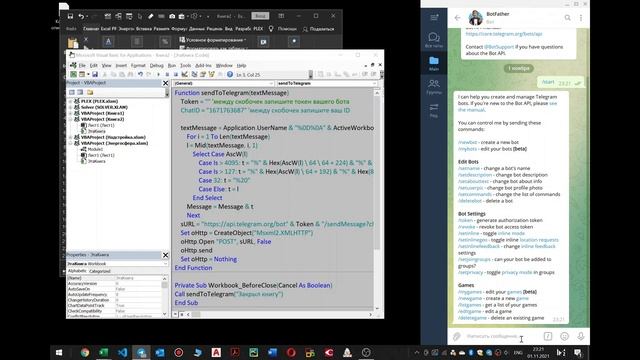Open Chrome from the Windows taskbar

click(85, 352)
